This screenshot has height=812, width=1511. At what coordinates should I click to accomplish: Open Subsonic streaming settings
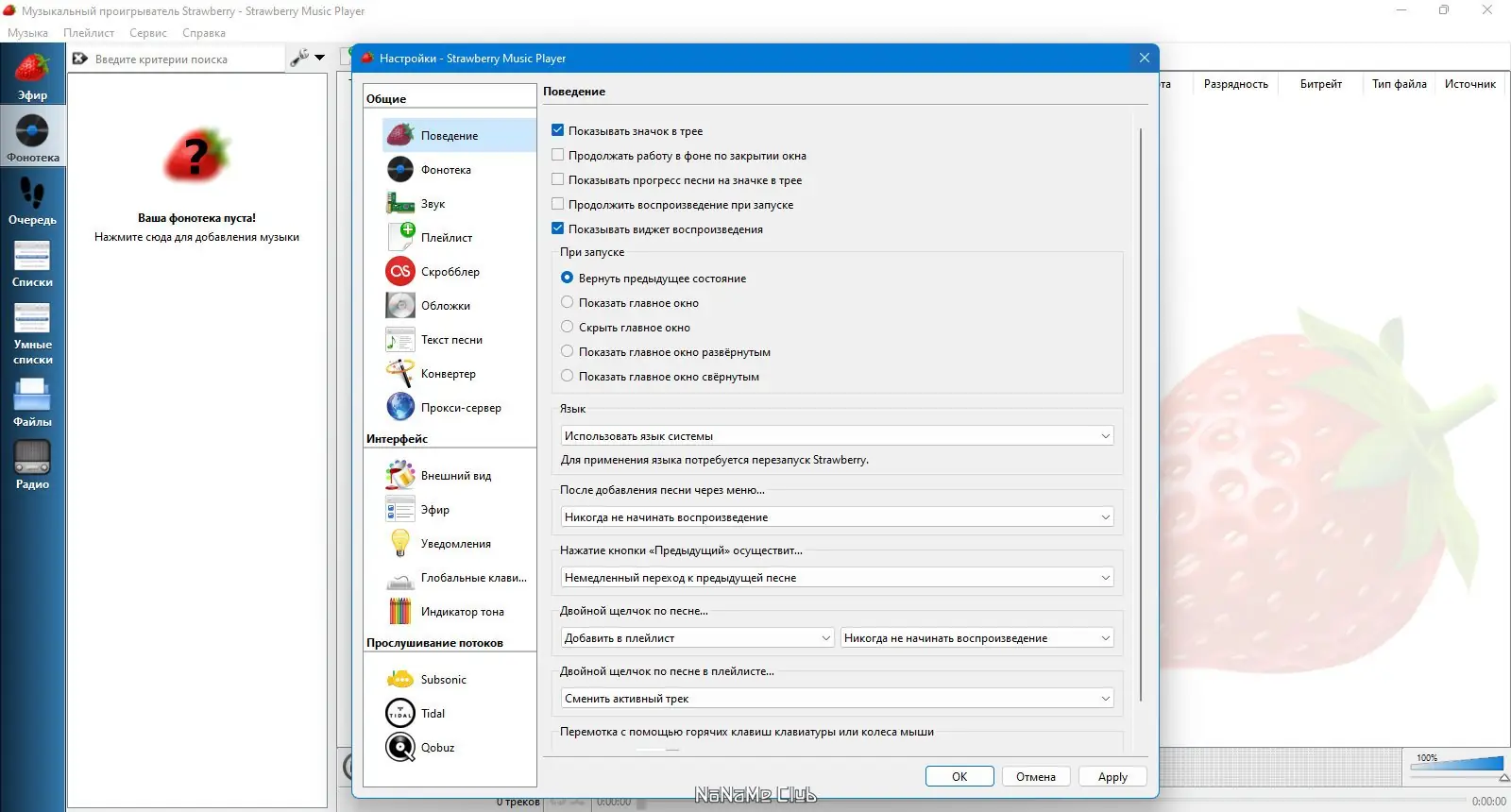click(459, 680)
